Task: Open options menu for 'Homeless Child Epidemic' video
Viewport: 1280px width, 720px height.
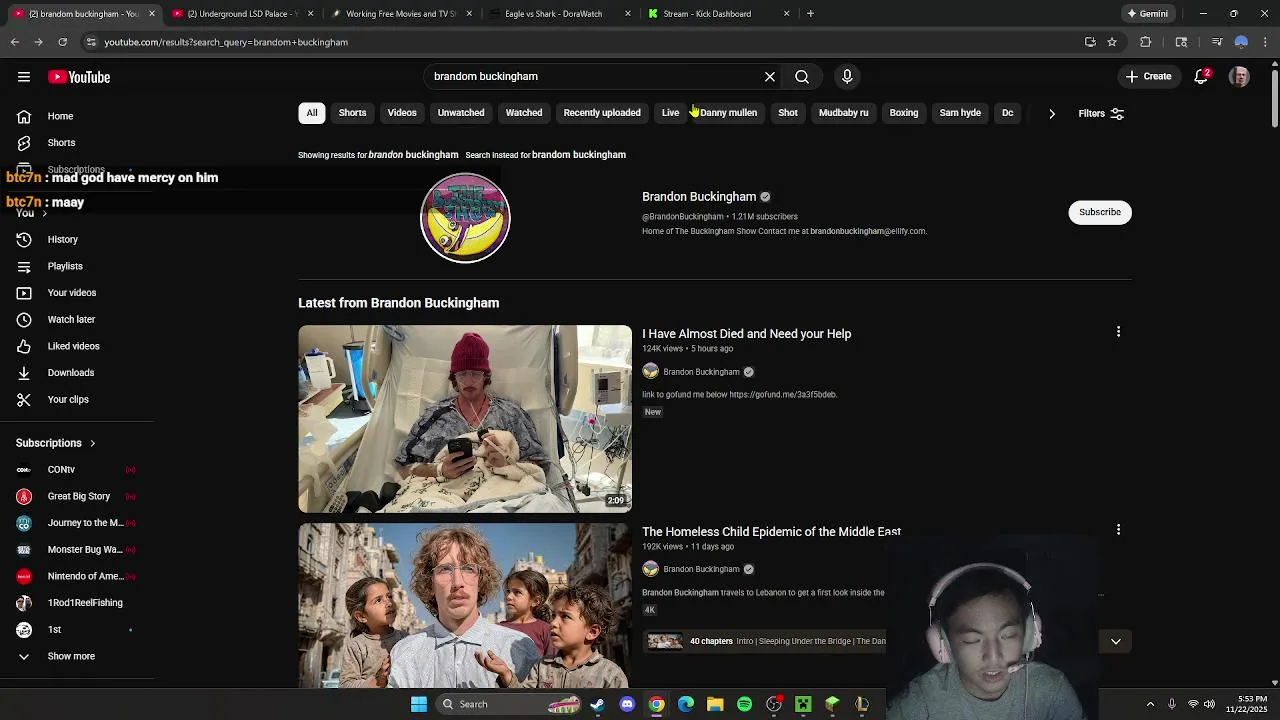Action: [x=1118, y=530]
